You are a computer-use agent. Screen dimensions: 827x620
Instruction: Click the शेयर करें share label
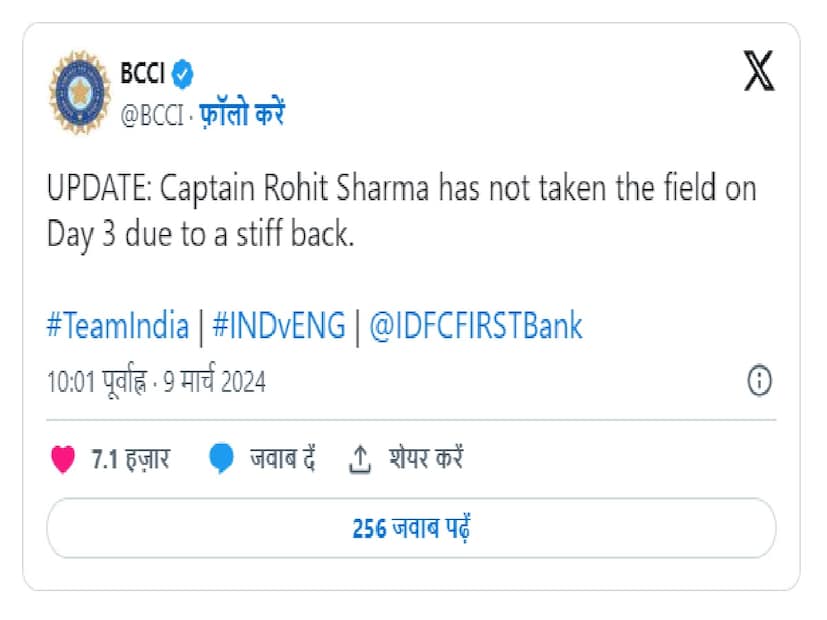point(424,459)
